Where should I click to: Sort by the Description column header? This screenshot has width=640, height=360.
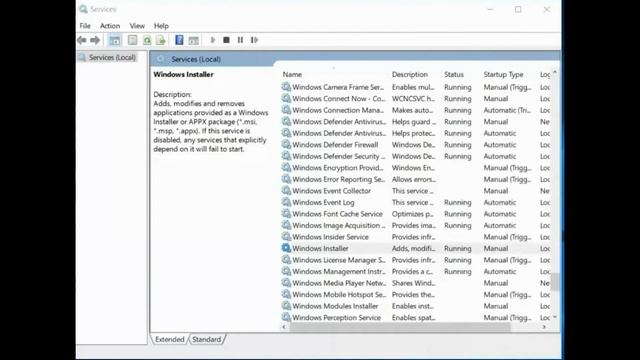coord(410,74)
